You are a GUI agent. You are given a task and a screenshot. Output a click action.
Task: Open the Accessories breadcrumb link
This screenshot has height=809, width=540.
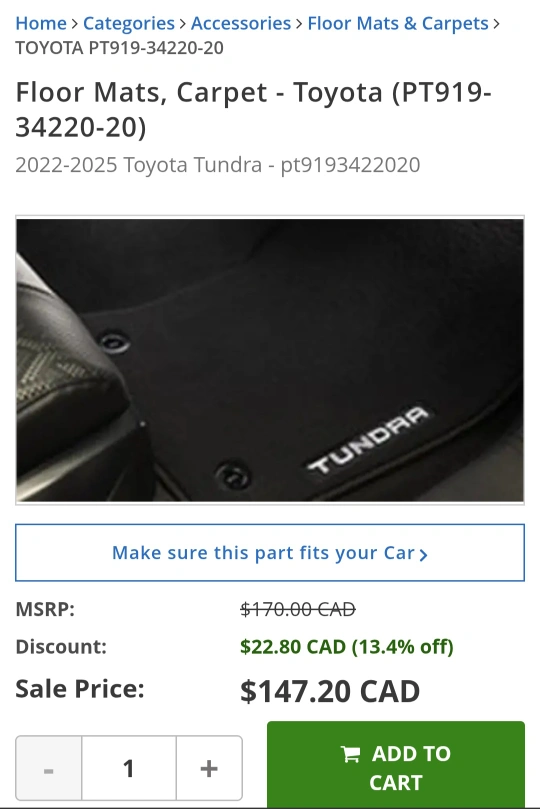[x=240, y=23]
